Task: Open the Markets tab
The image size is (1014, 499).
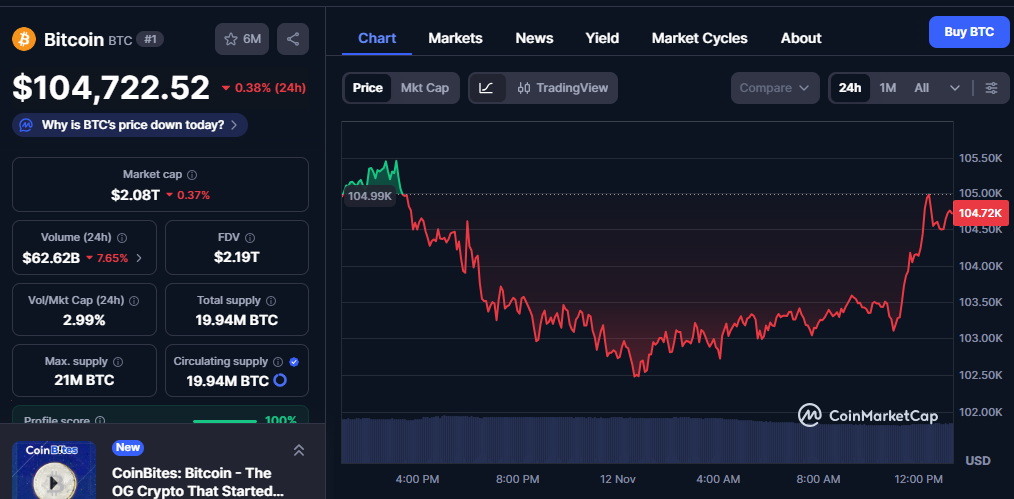Action: tap(455, 38)
